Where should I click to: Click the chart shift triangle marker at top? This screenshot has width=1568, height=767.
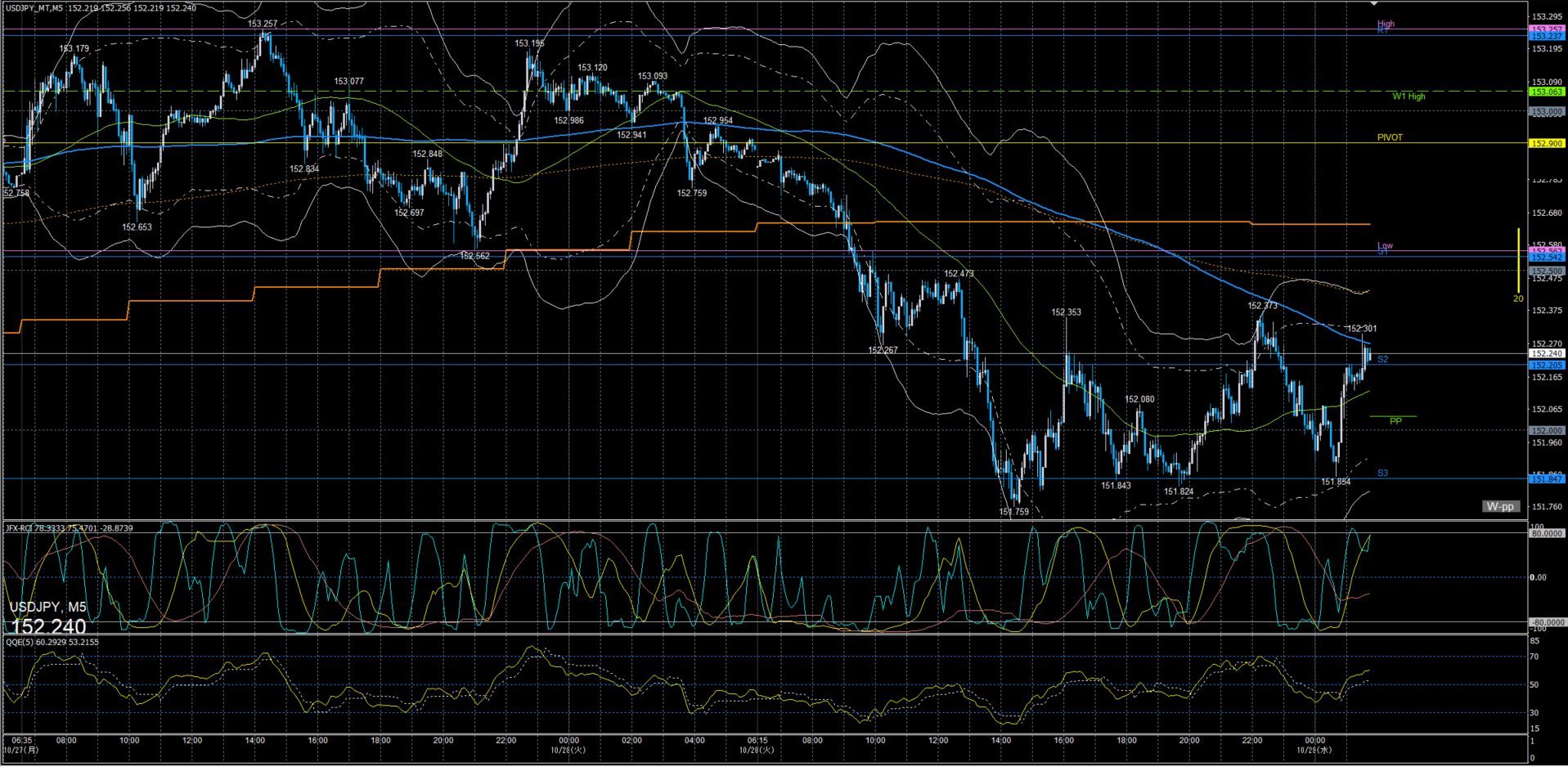(1375, 5)
